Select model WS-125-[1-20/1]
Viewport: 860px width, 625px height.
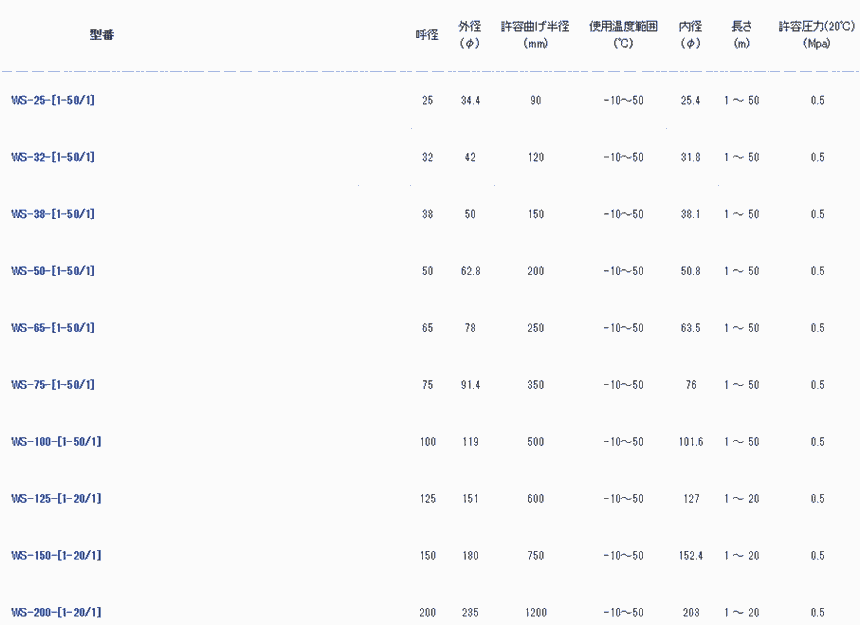click(56, 499)
